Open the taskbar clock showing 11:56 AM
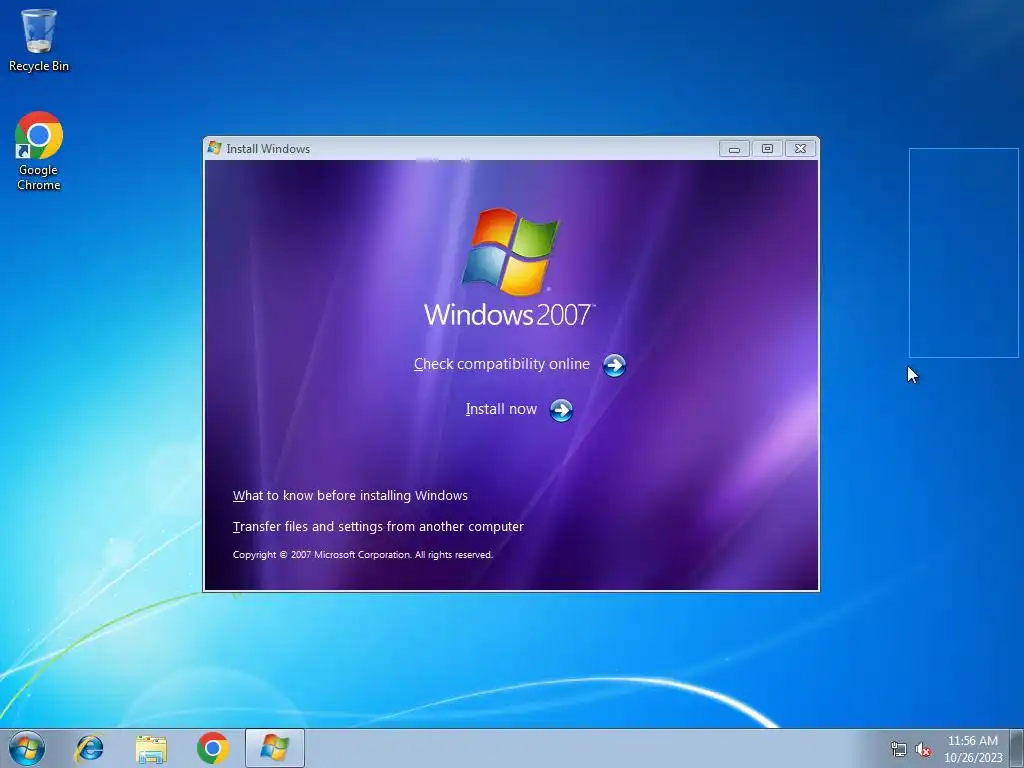Viewport: 1024px width, 768px height. point(973,749)
